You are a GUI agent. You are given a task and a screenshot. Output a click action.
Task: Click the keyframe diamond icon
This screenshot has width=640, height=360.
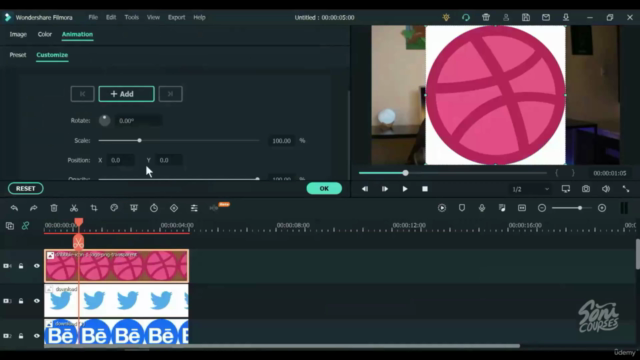pos(174,208)
